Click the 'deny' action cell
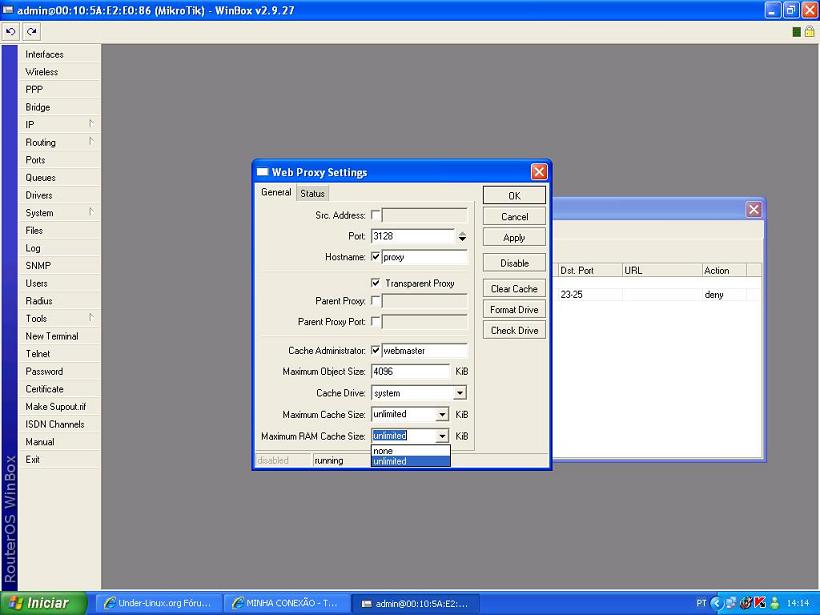 (x=724, y=294)
